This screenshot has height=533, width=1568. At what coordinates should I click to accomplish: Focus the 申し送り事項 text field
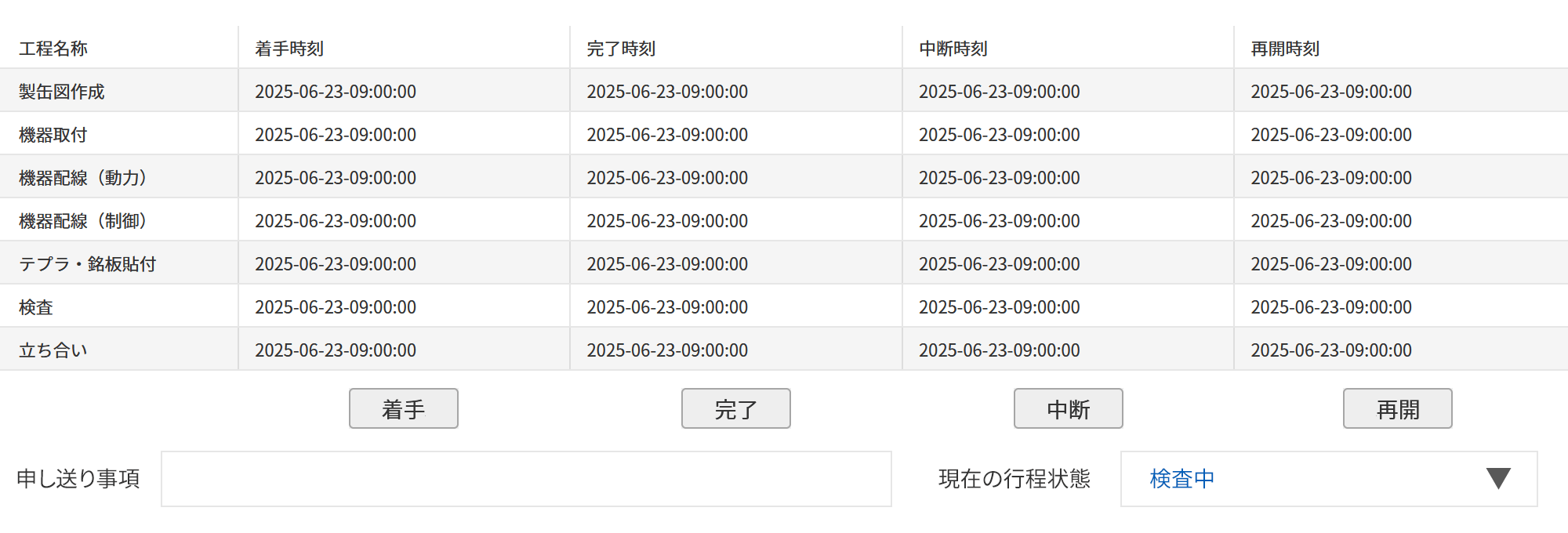(x=525, y=478)
